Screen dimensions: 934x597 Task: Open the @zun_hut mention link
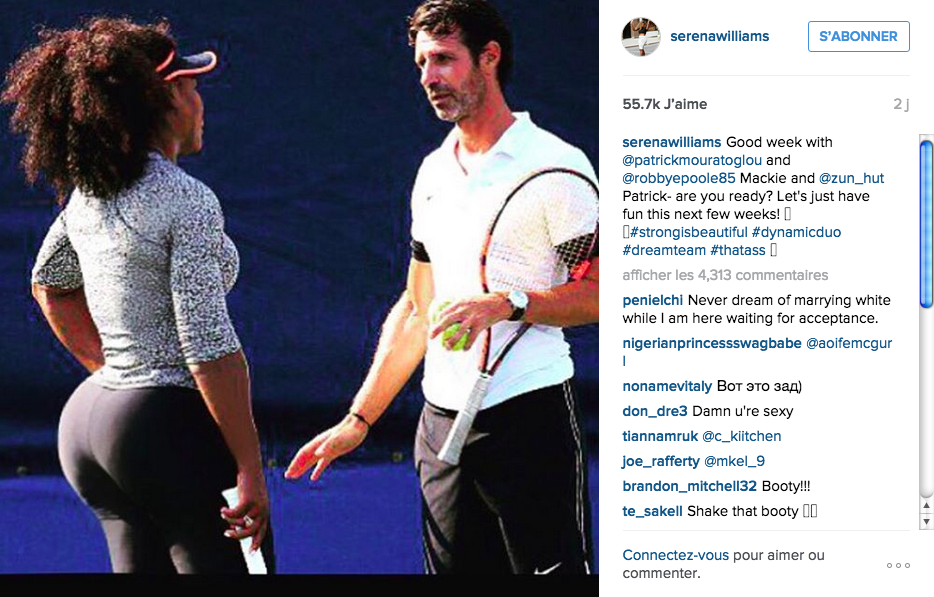[851, 178]
